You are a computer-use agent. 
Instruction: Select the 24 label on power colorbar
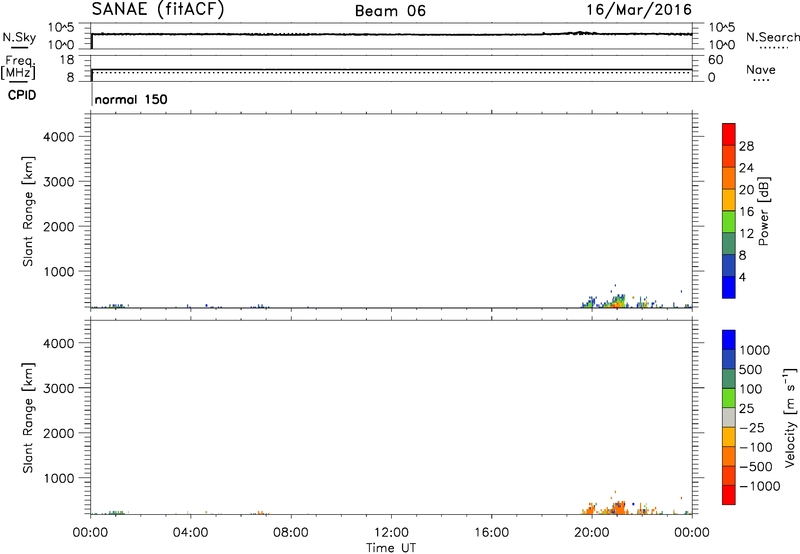746,168
